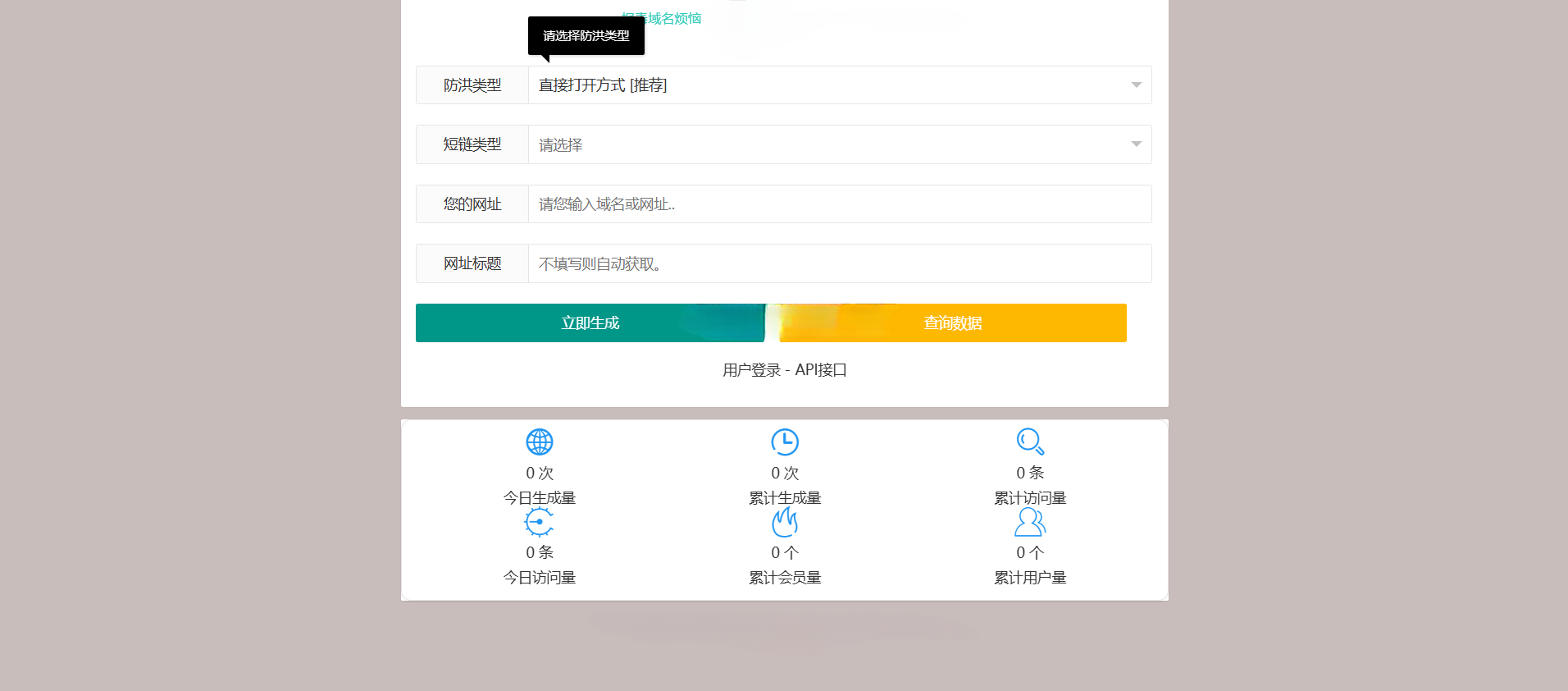This screenshot has width=1568, height=691.
Task: Click the magnifier icon above 累计访问量
Action: pyautogui.click(x=1029, y=442)
